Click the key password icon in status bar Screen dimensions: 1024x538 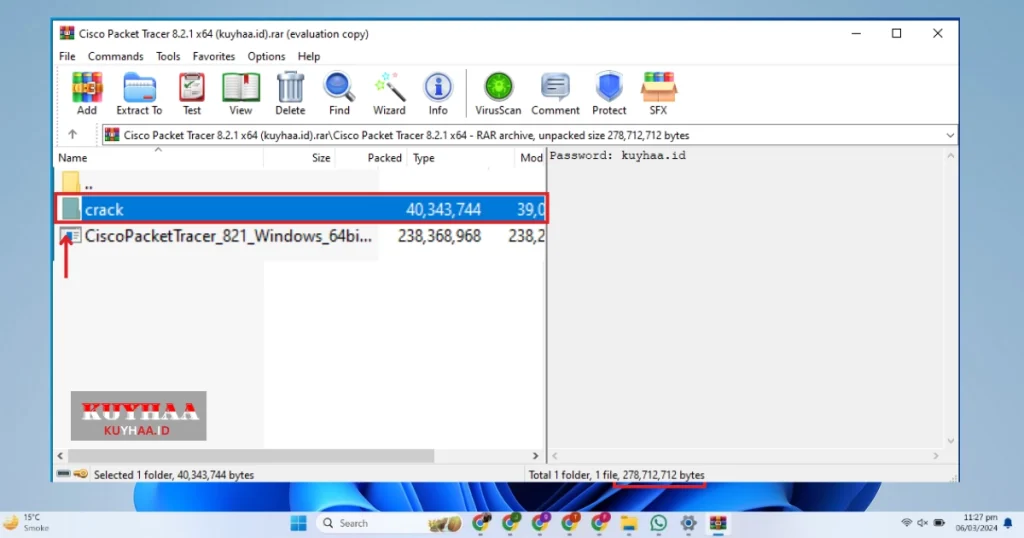[81, 474]
